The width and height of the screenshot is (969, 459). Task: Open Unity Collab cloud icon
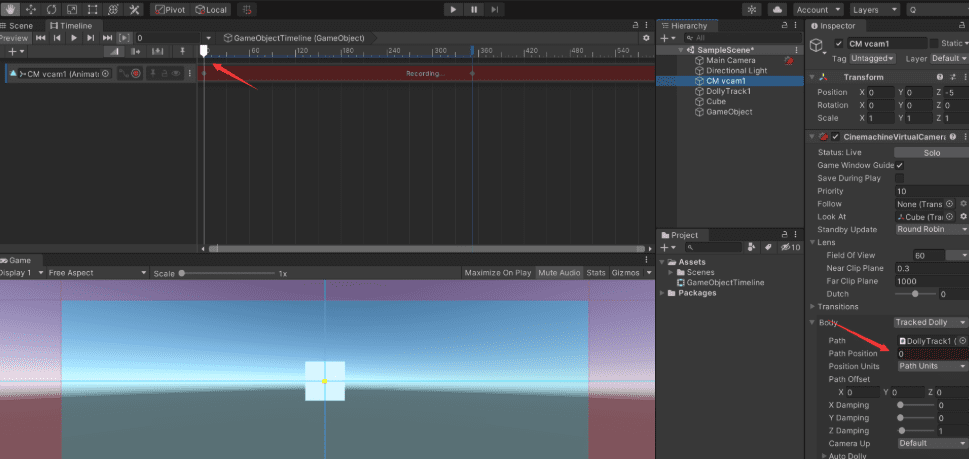pos(778,9)
